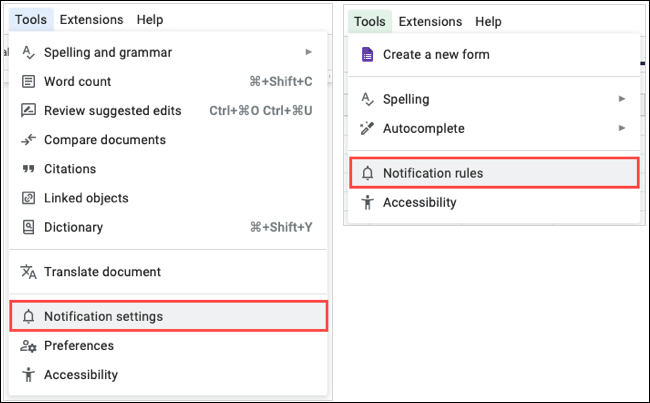Click the Review suggested edits icon
Screen dimensions: 650x403
pyautogui.click(x=28, y=111)
